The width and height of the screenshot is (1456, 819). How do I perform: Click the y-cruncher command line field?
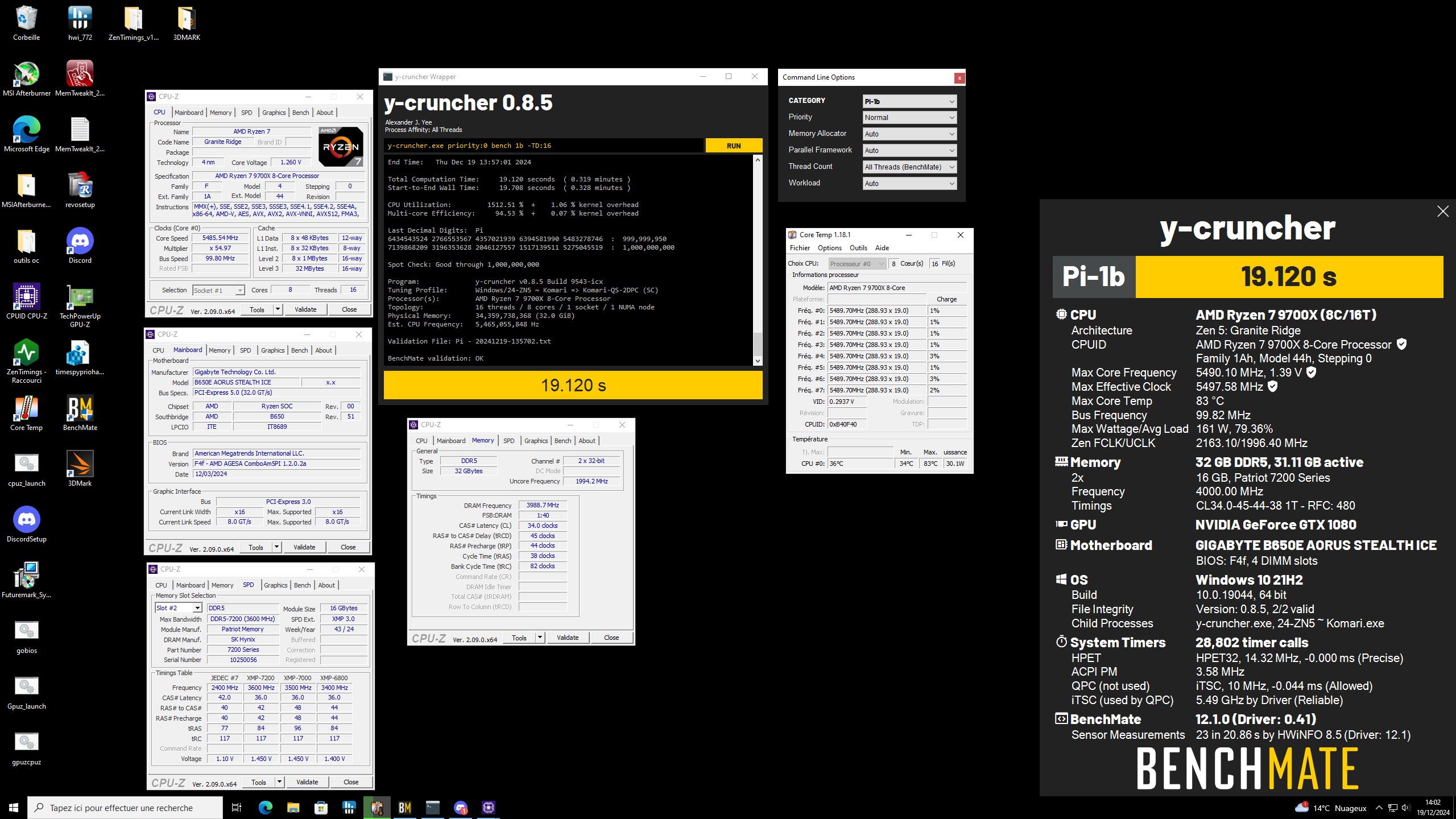544,146
